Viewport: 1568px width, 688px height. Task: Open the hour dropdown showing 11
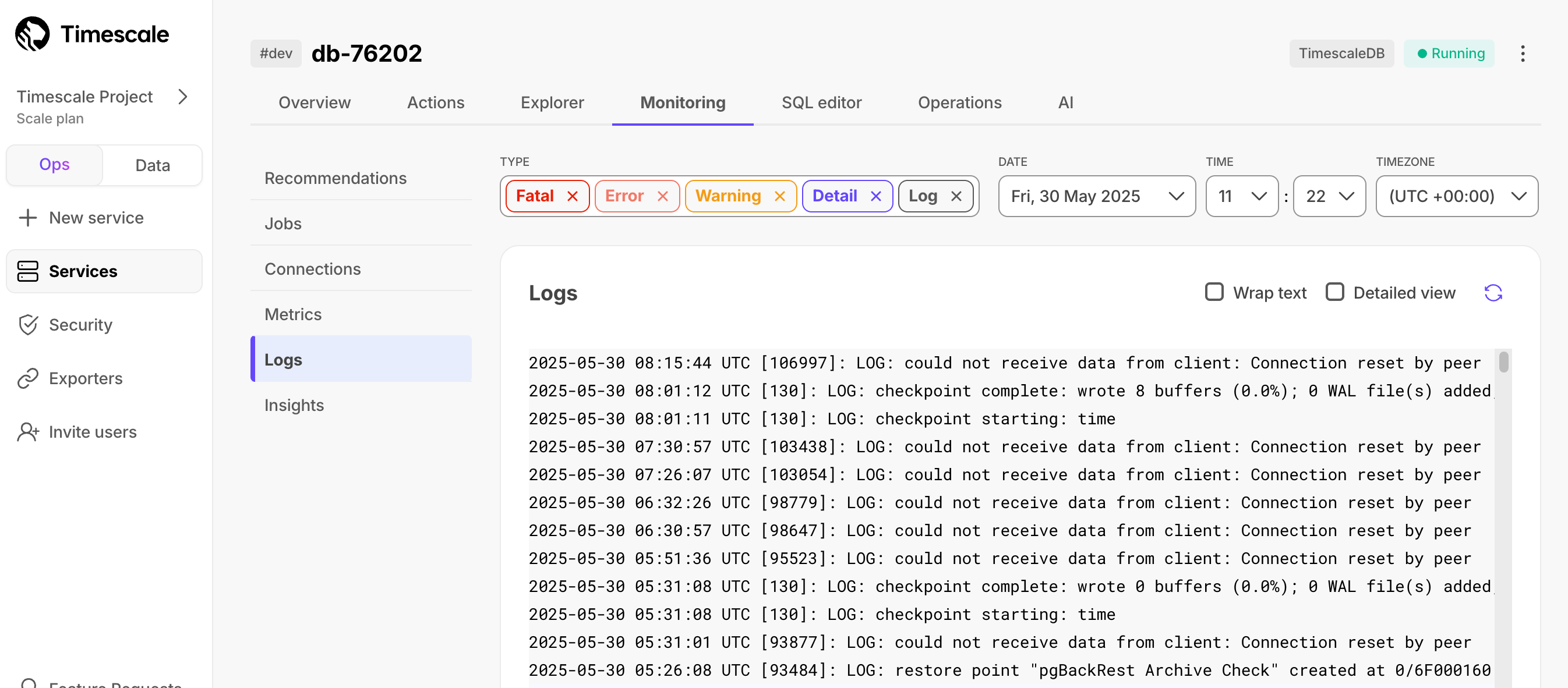click(1242, 197)
